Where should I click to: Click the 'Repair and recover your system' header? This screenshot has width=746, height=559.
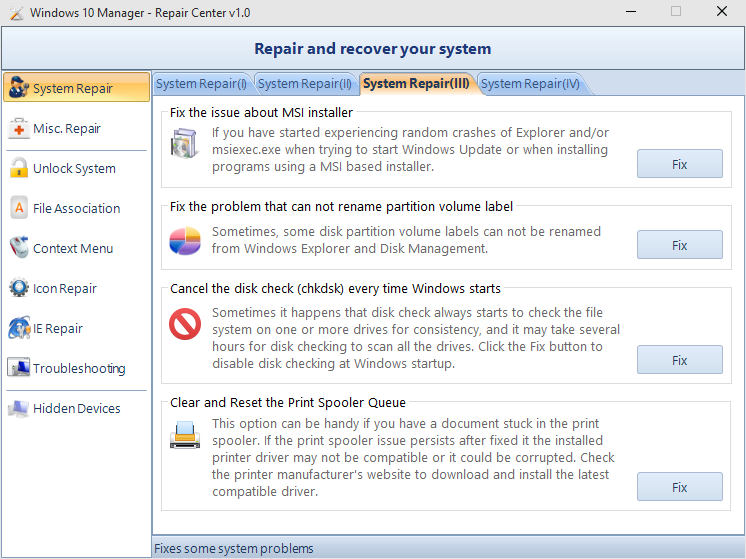373,49
